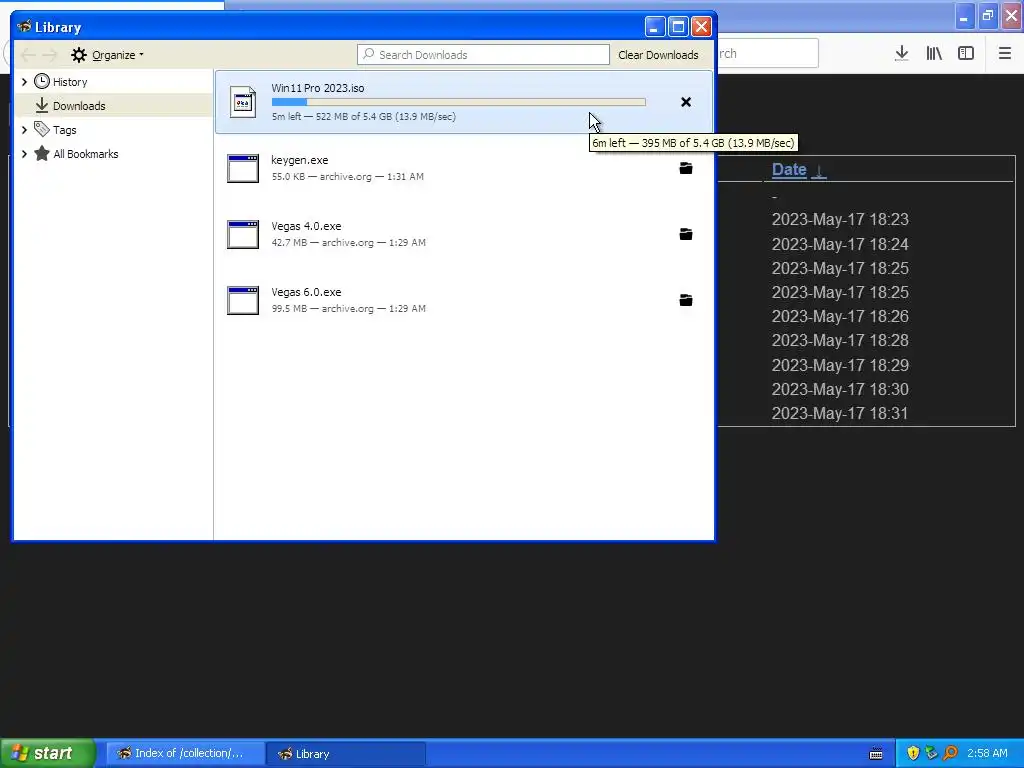This screenshot has width=1024, height=768.
Task: Click the All Bookmarks star icon
Action: 42,153
